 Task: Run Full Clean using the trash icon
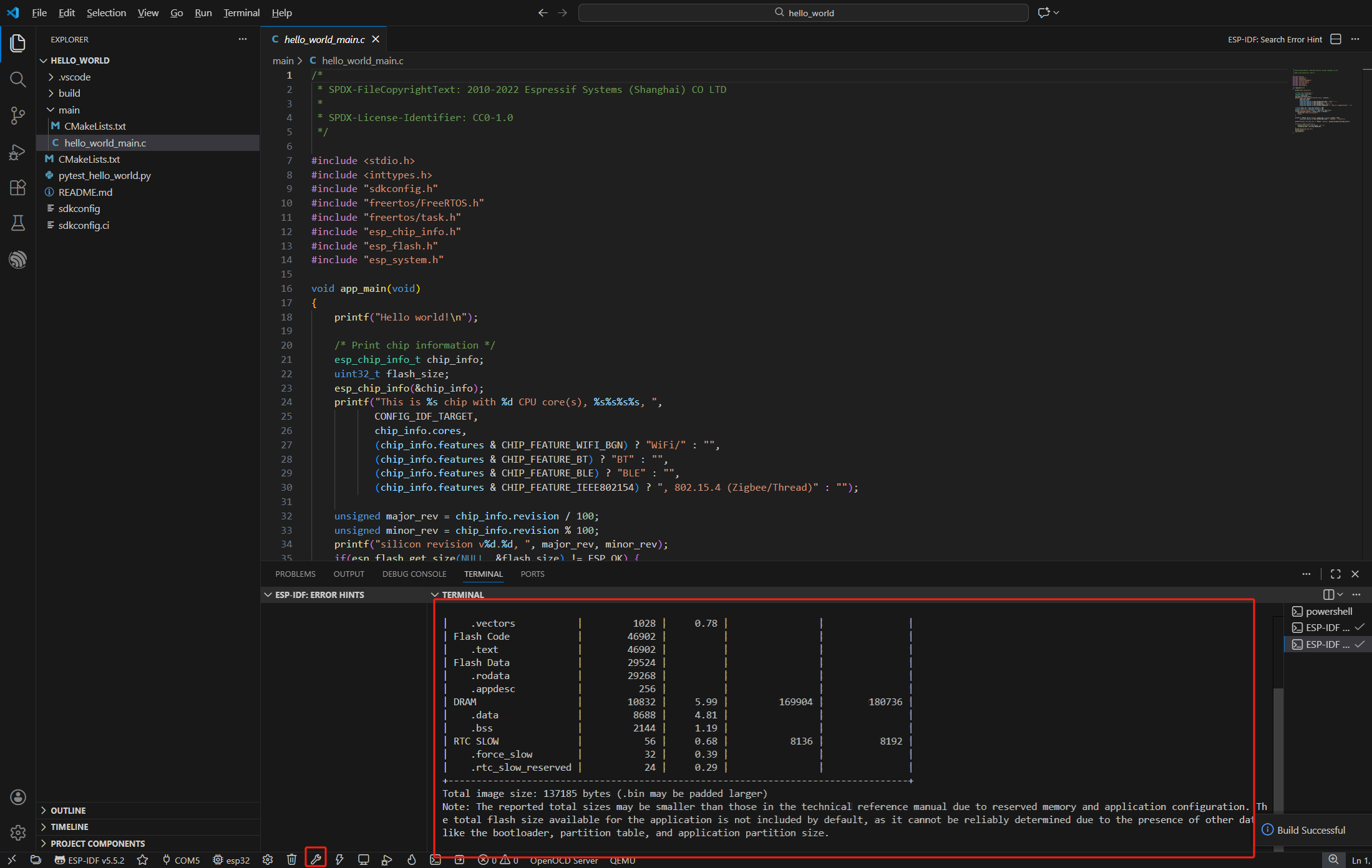[291, 859]
